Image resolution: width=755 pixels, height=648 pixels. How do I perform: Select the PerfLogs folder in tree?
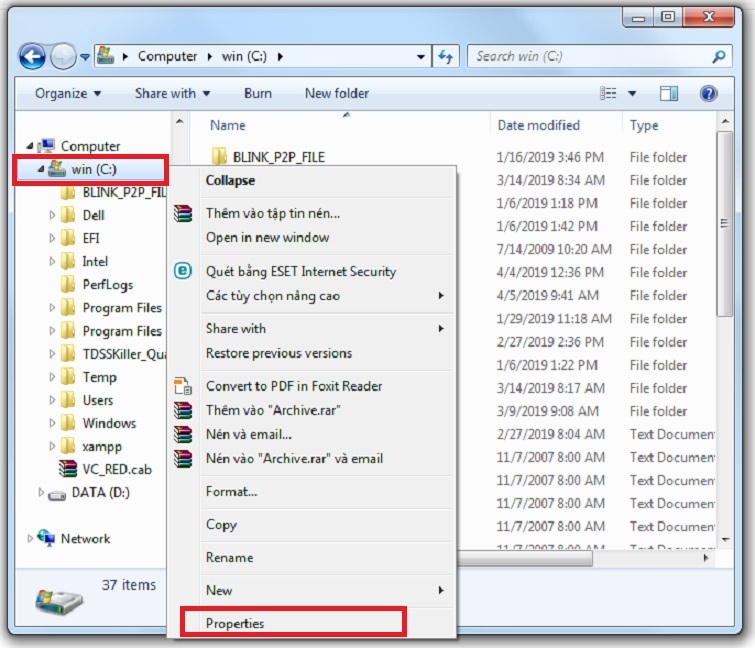click(107, 285)
